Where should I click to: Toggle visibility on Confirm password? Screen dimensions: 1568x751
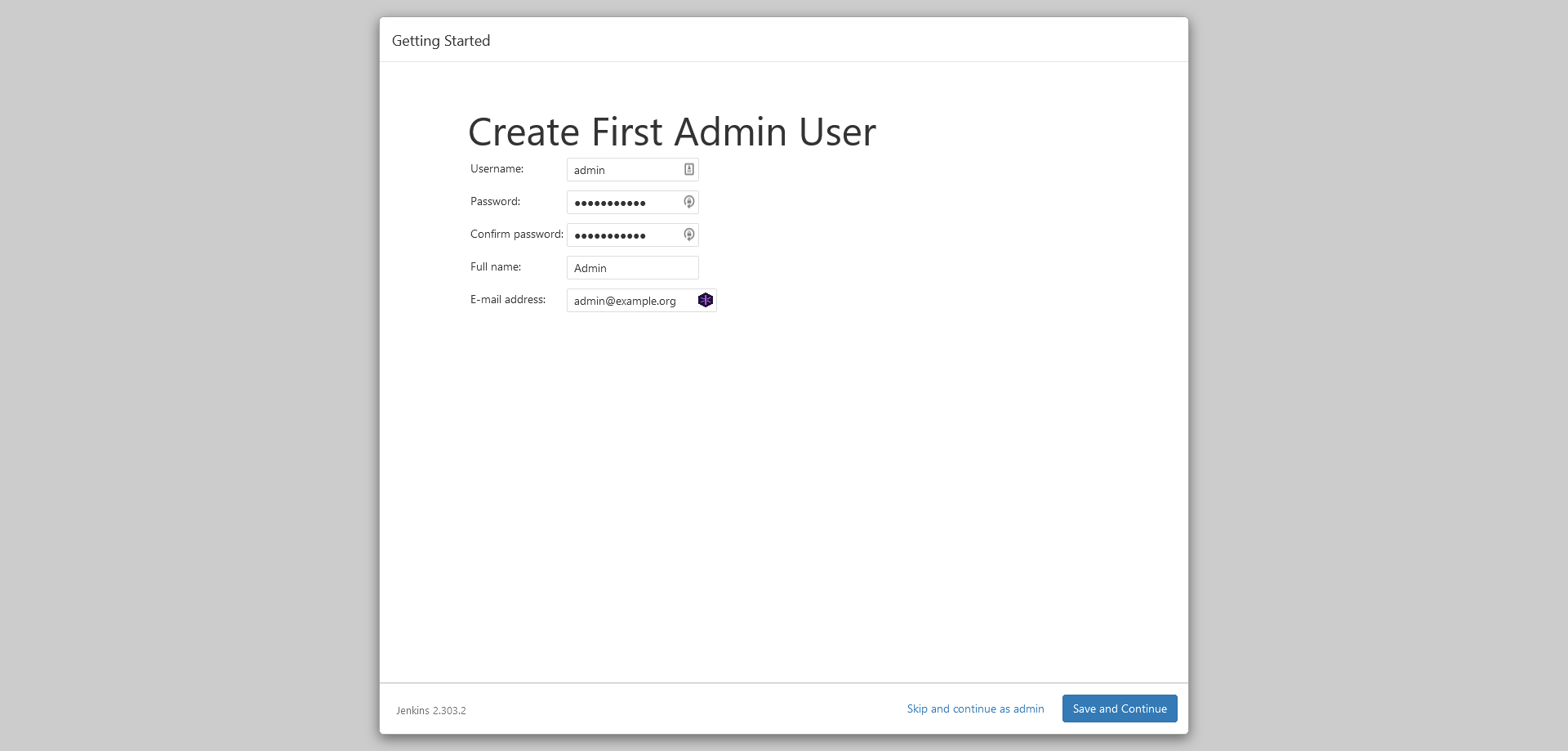point(688,235)
